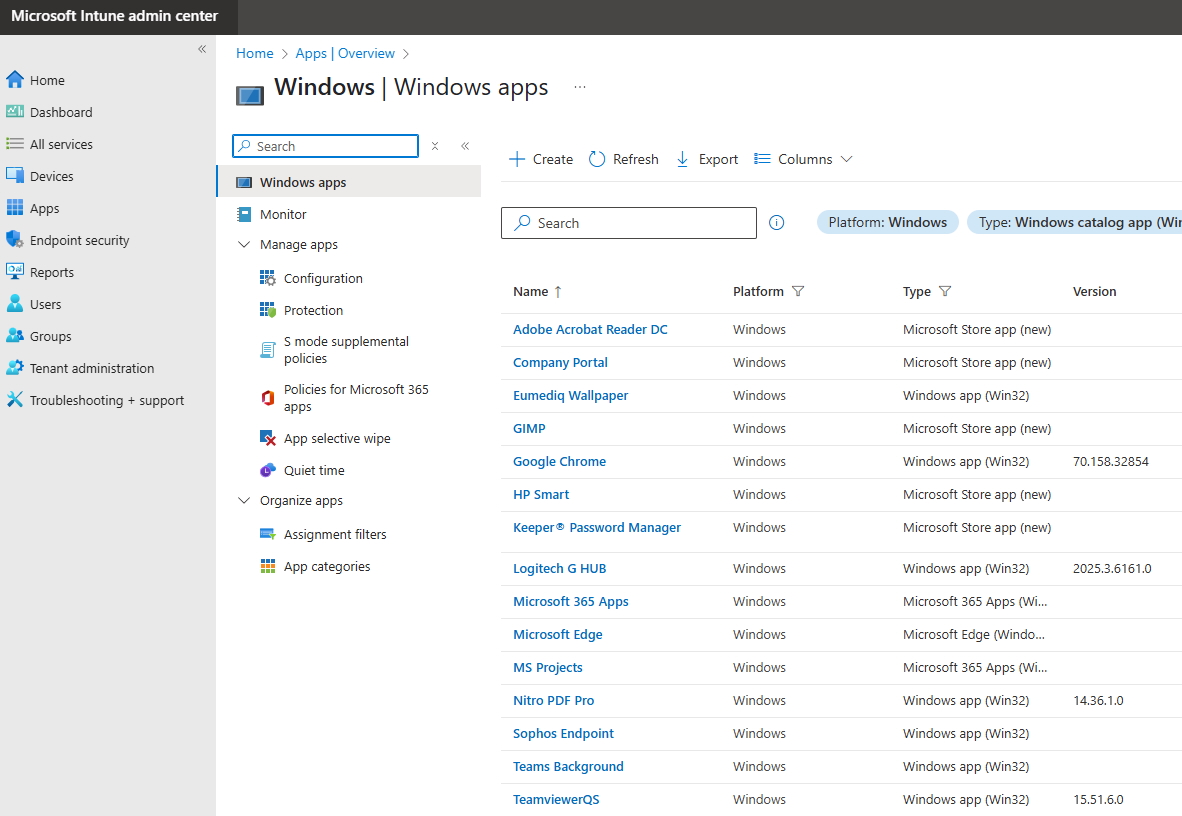Click the Home icon in left sidebar
The height and width of the screenshot is (816, 1182).
[14, 80]
